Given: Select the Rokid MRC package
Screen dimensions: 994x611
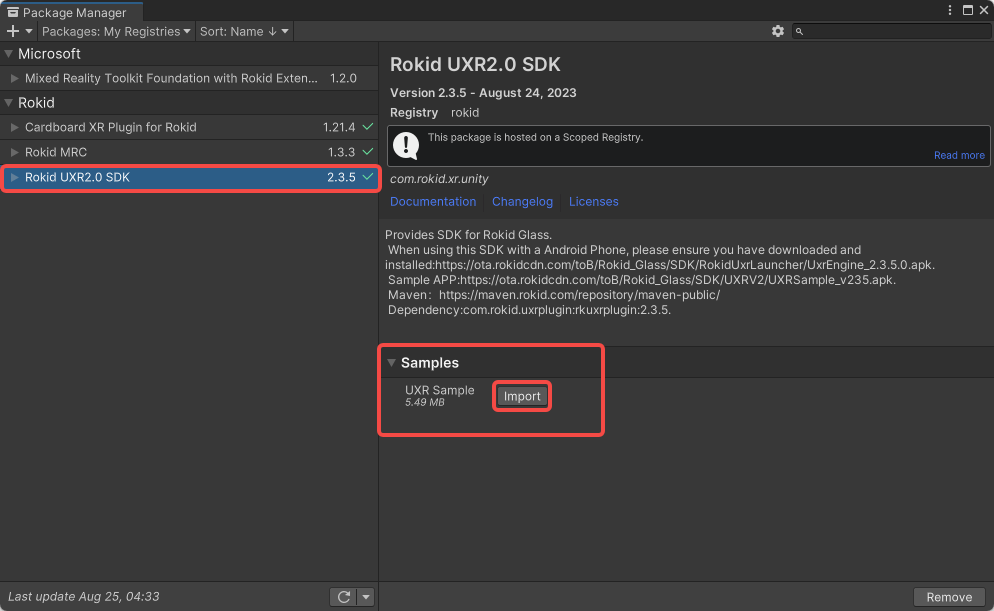Looking at the screenshot, I should click(x=189, y=152).
